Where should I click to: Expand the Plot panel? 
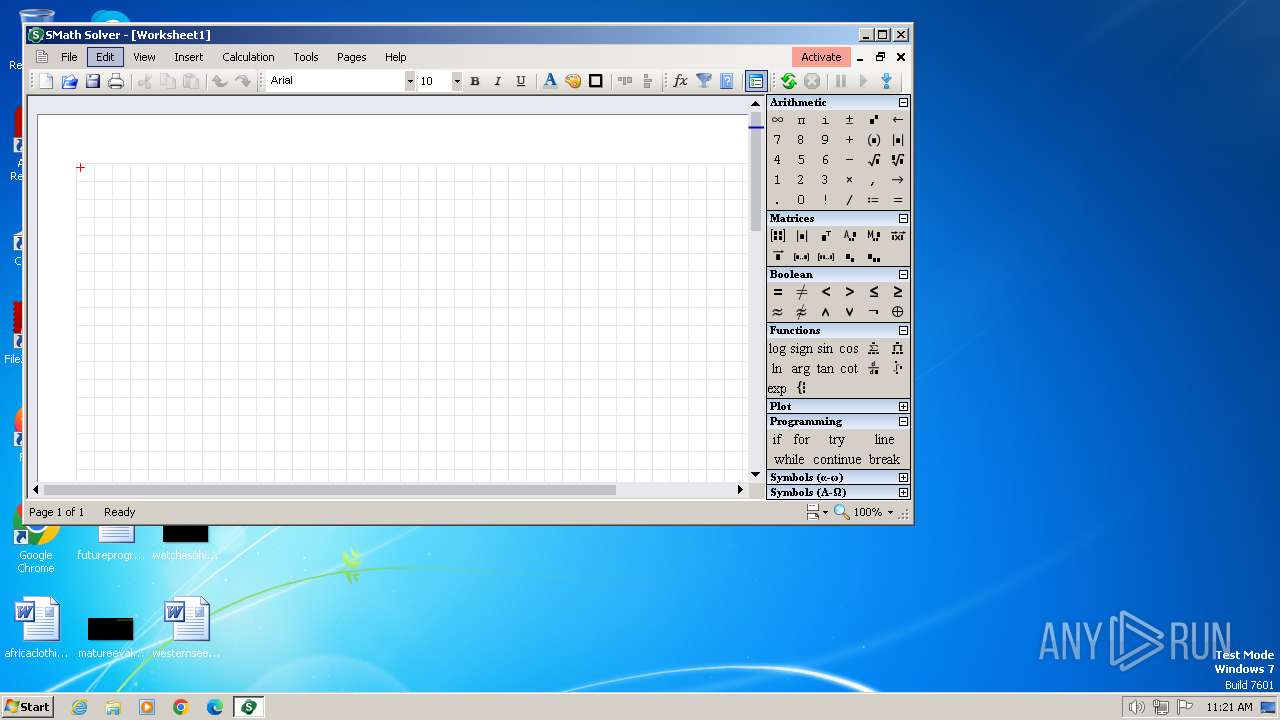point(903,406)
